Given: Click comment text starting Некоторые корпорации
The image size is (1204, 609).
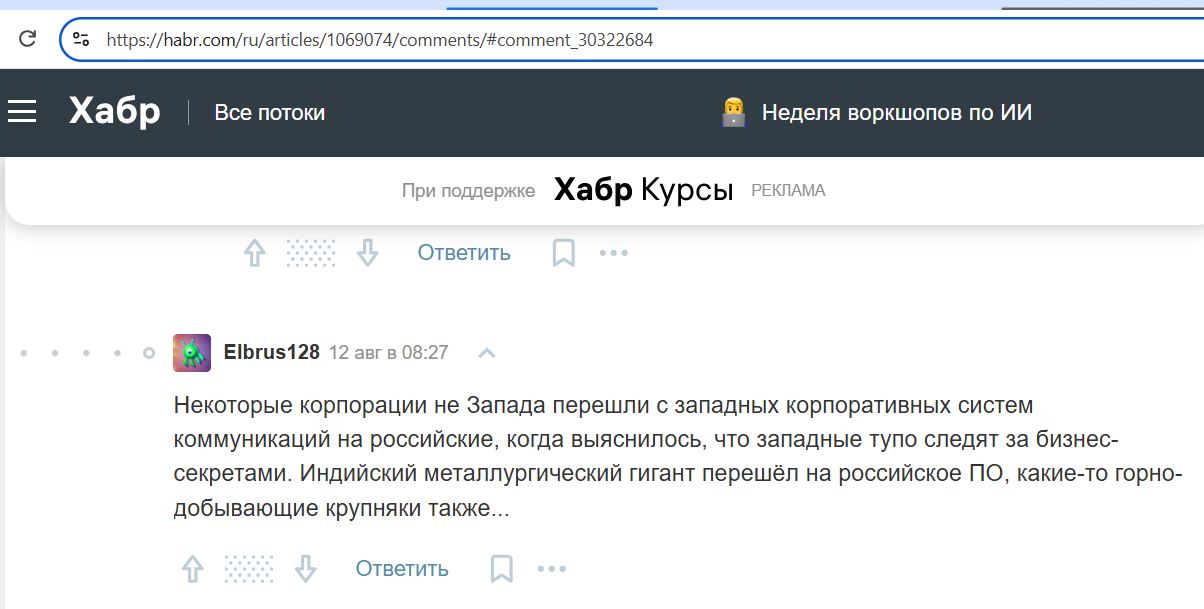Looking at the screenshot, I should coord(678,457).
